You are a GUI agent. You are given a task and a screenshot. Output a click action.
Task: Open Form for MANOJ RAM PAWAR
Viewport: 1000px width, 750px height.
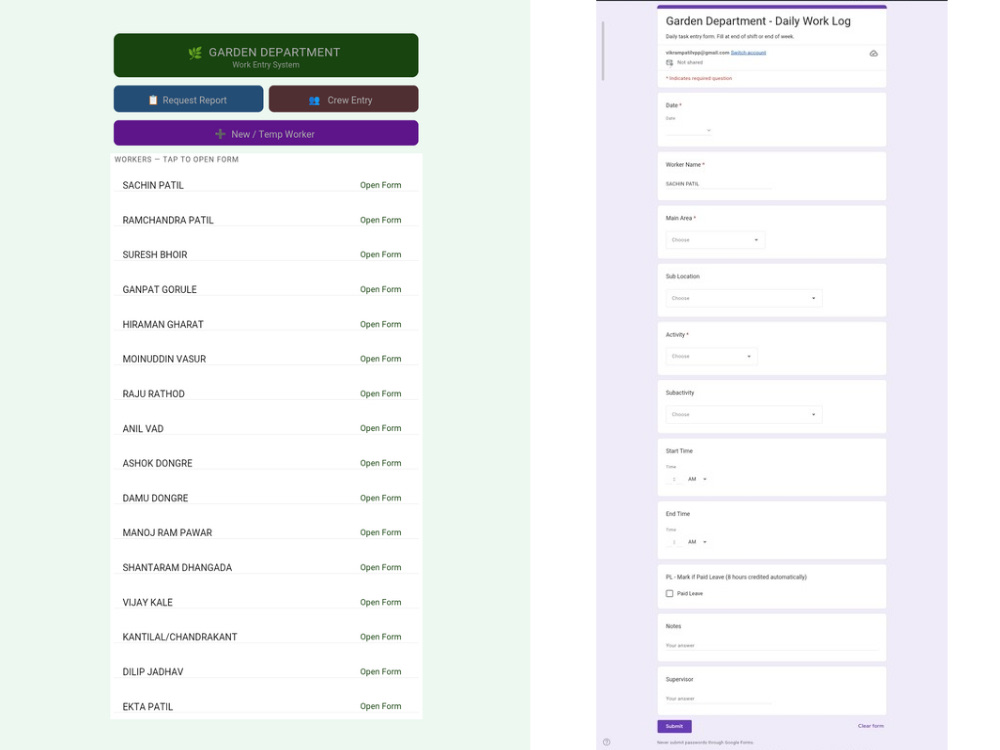381,533
